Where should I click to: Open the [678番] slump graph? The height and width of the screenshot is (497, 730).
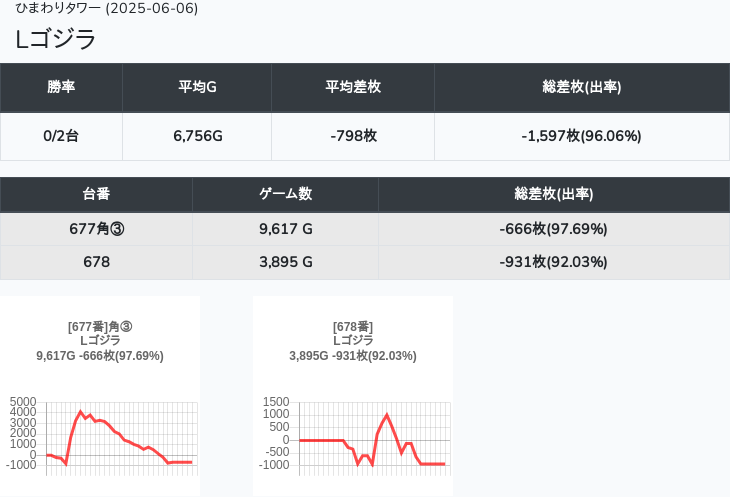coord(353,396)
